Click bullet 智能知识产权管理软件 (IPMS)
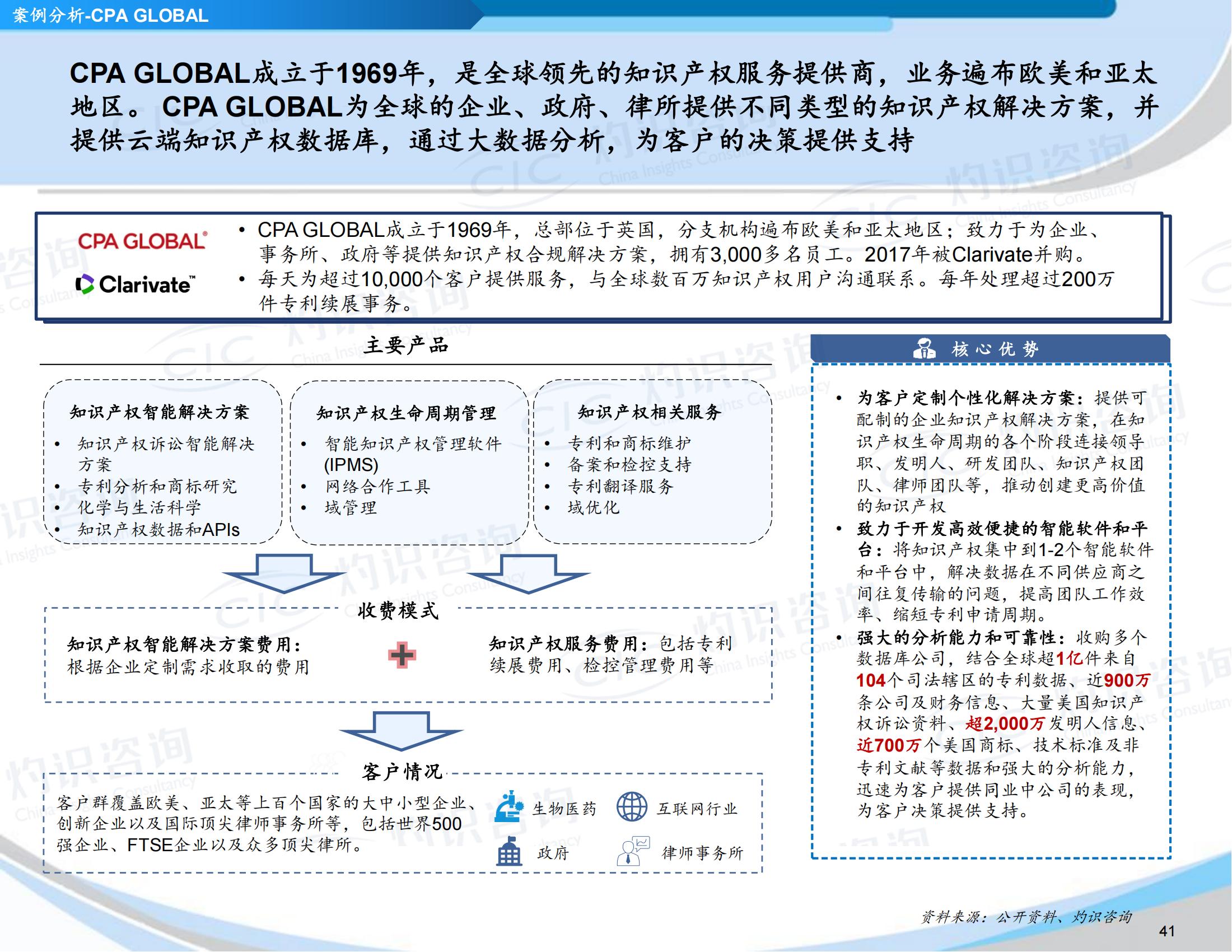1232x952 pixels. point(413,454)
